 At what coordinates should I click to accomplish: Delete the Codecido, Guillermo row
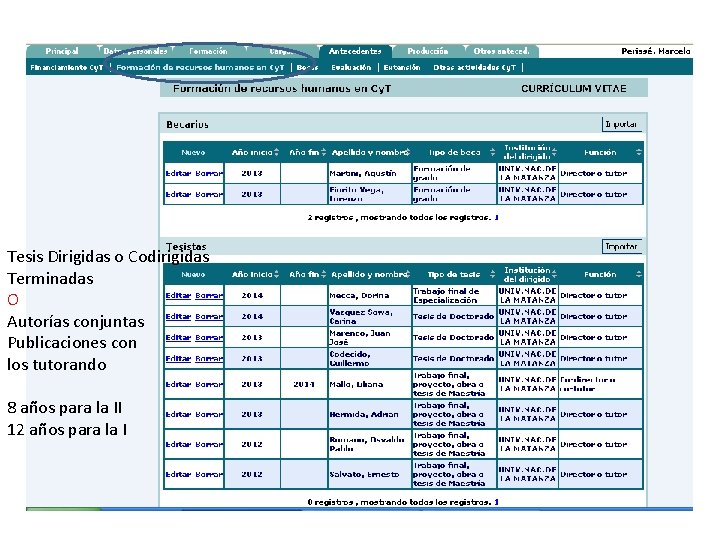click(209, 359)
